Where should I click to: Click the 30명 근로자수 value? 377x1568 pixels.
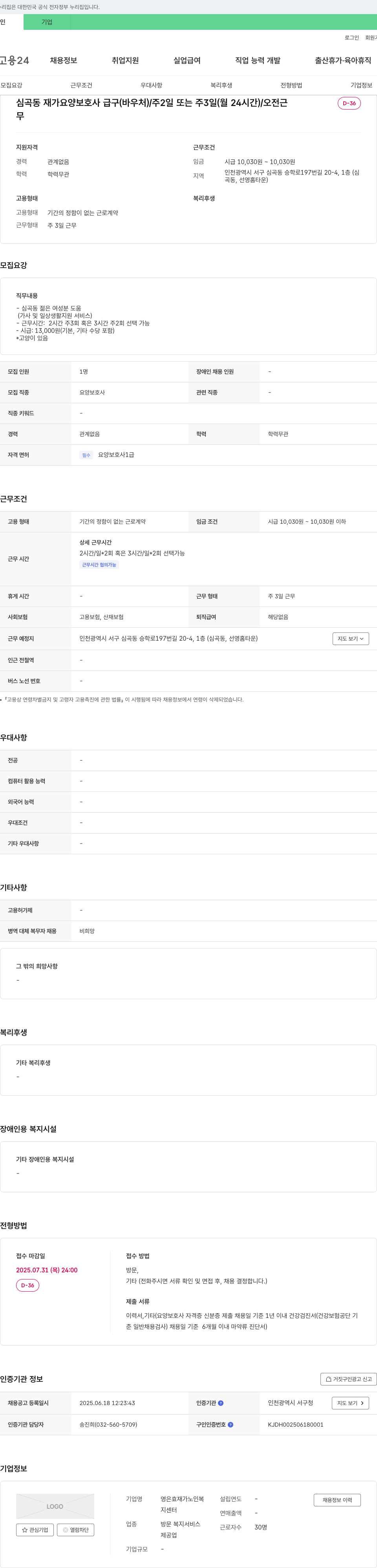pos(261,1527)
